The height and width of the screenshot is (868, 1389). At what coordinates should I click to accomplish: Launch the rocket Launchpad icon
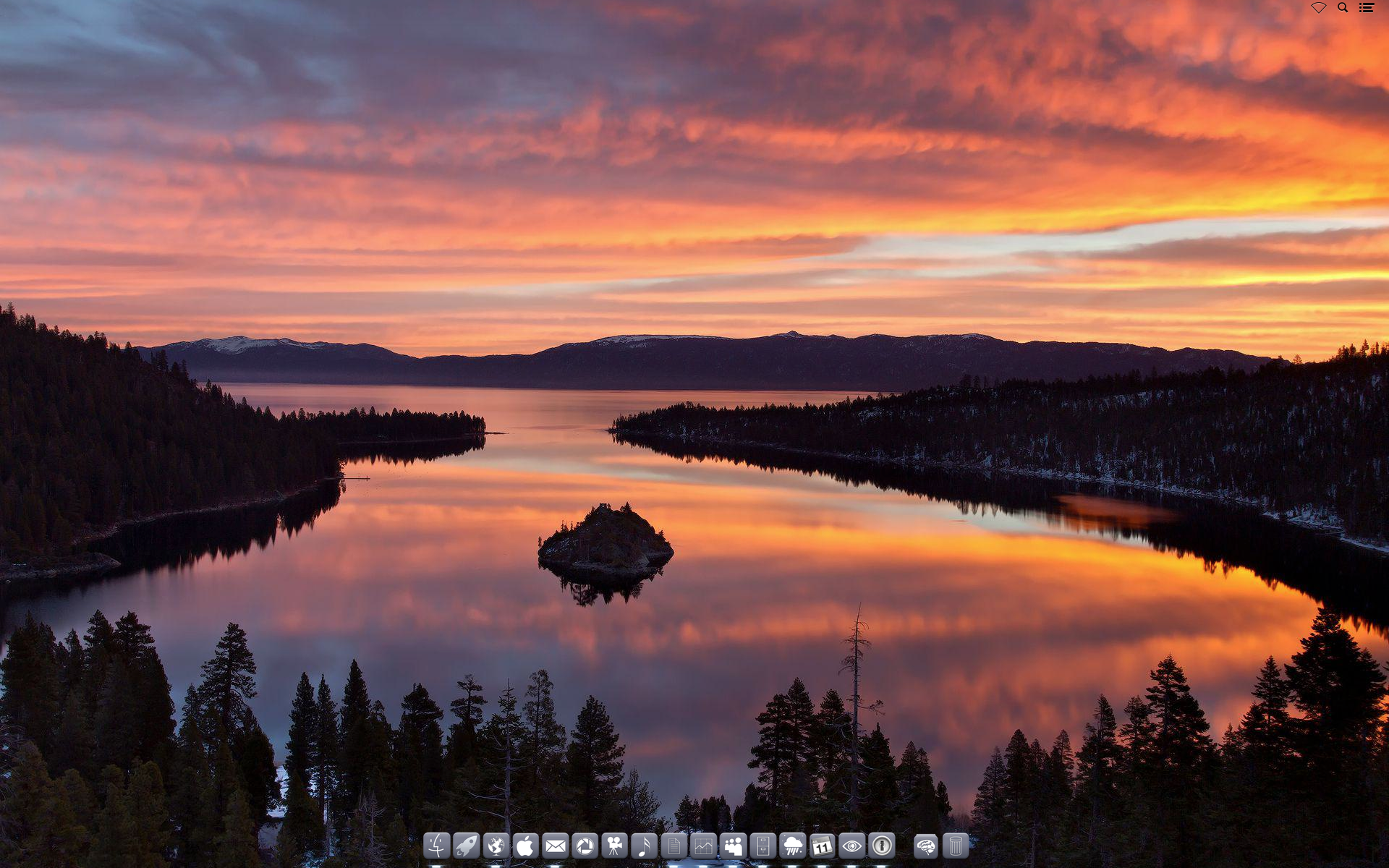coord(466,845)
